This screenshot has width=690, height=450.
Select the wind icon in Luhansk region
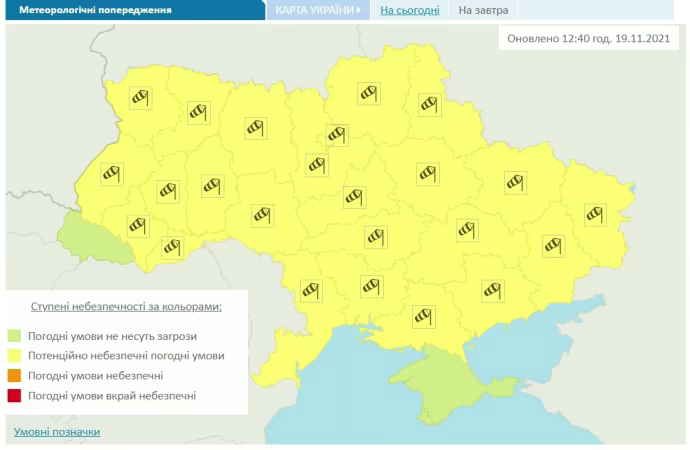[596, 214]
